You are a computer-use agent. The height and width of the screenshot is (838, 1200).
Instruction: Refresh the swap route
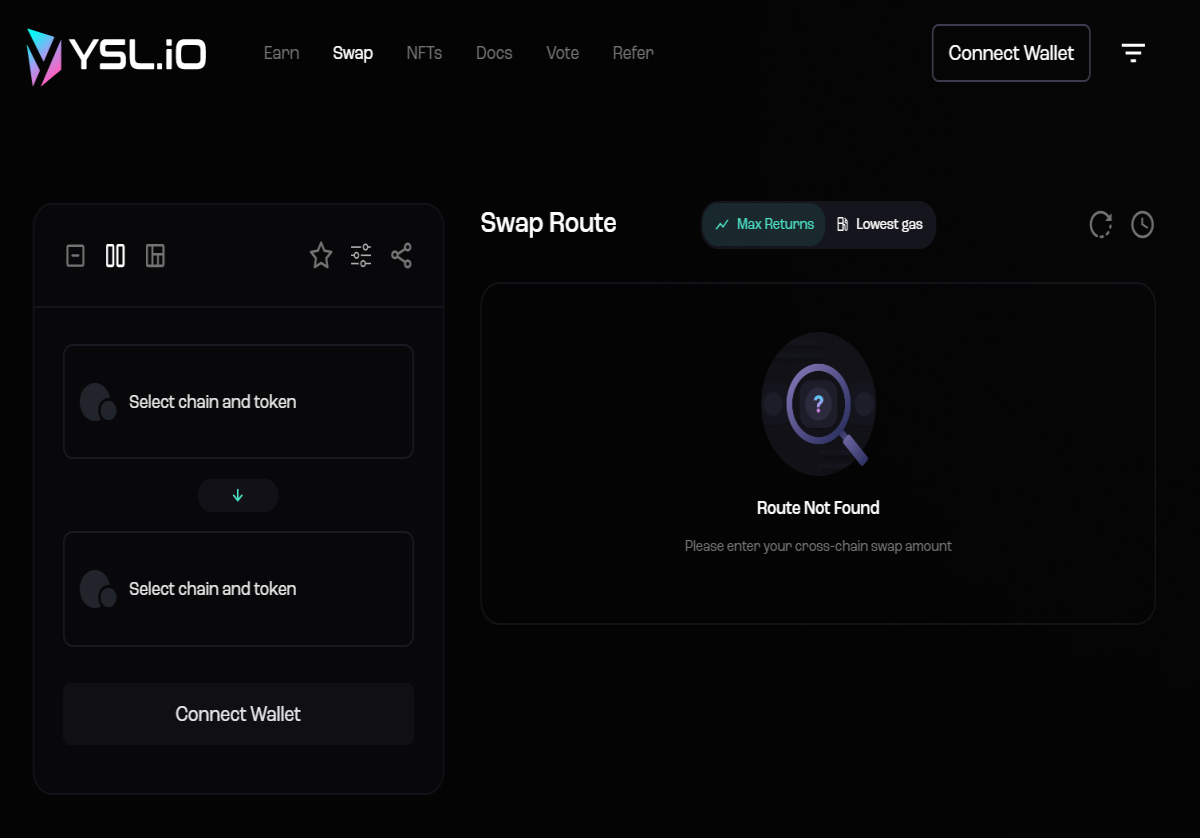point(1100,224)
